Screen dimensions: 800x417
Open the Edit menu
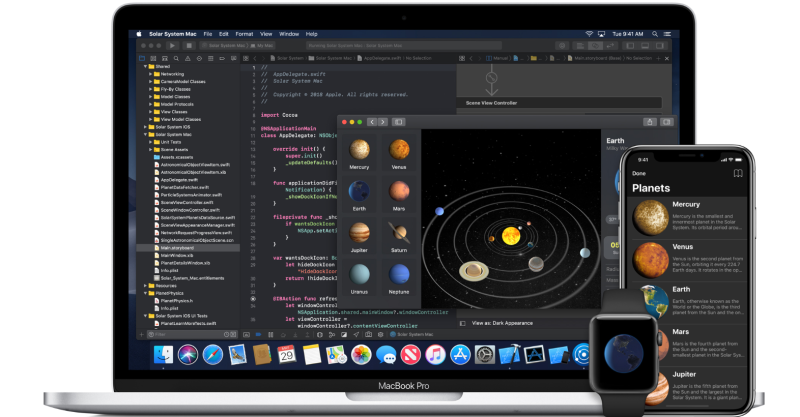point(223,34)
